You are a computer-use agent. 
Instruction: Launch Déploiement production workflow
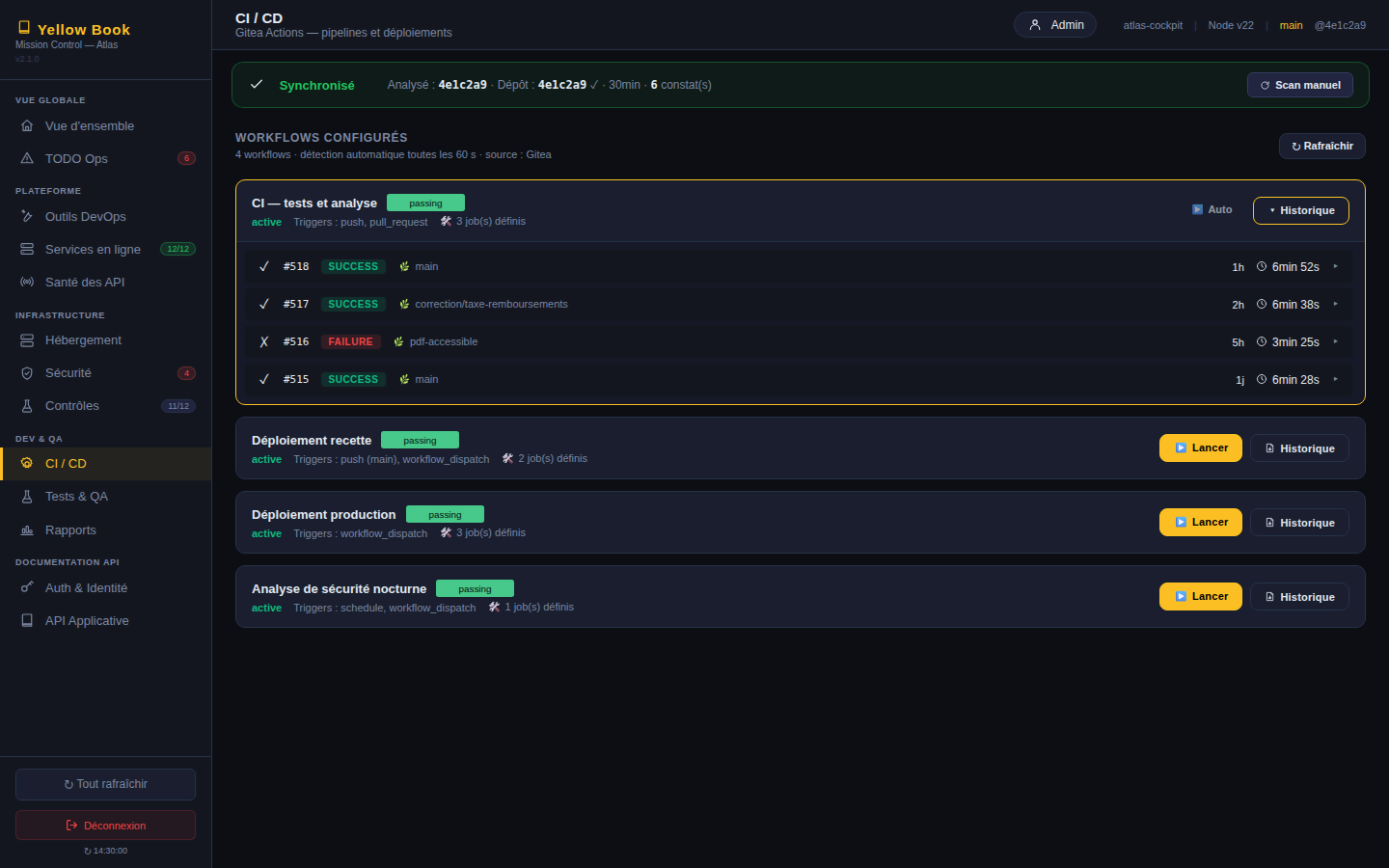[x=1201, y=522]
